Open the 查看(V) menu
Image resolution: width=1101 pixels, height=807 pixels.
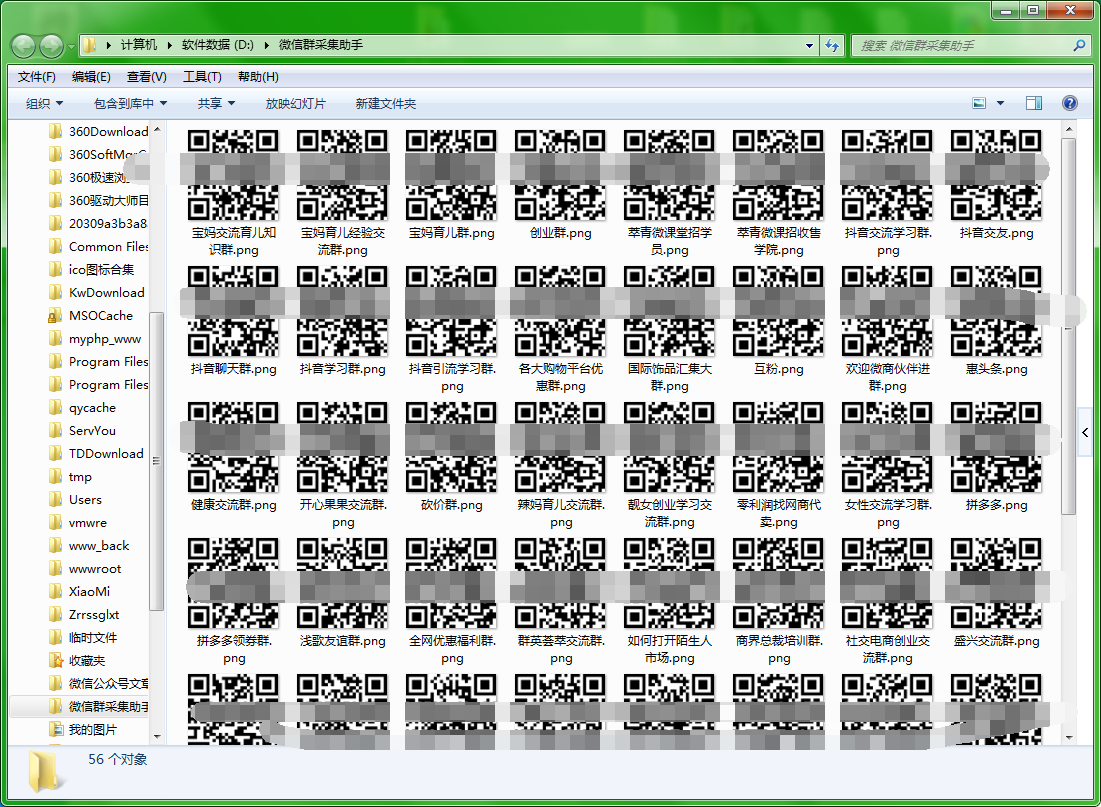coord(147,77)
